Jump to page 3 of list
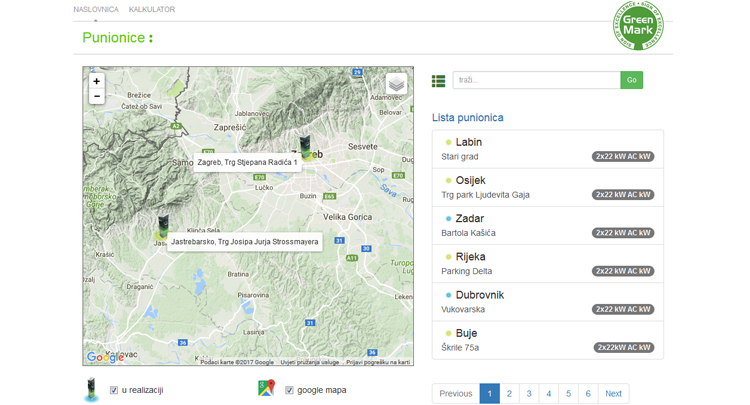The image size is (750, 405). 529,393
